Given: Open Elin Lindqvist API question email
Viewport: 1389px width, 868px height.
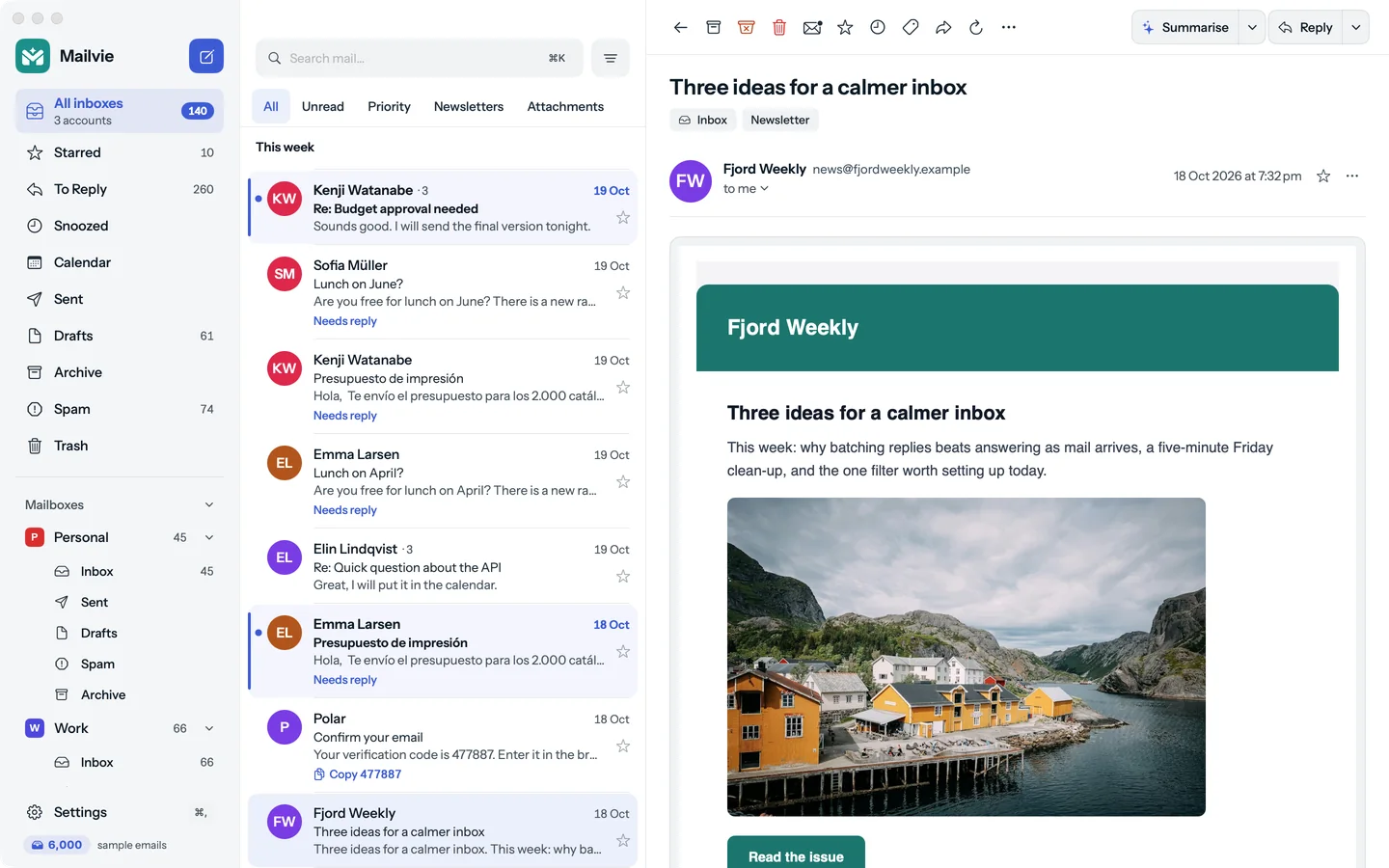Looking at the screenshot, I should coord(443,567).
